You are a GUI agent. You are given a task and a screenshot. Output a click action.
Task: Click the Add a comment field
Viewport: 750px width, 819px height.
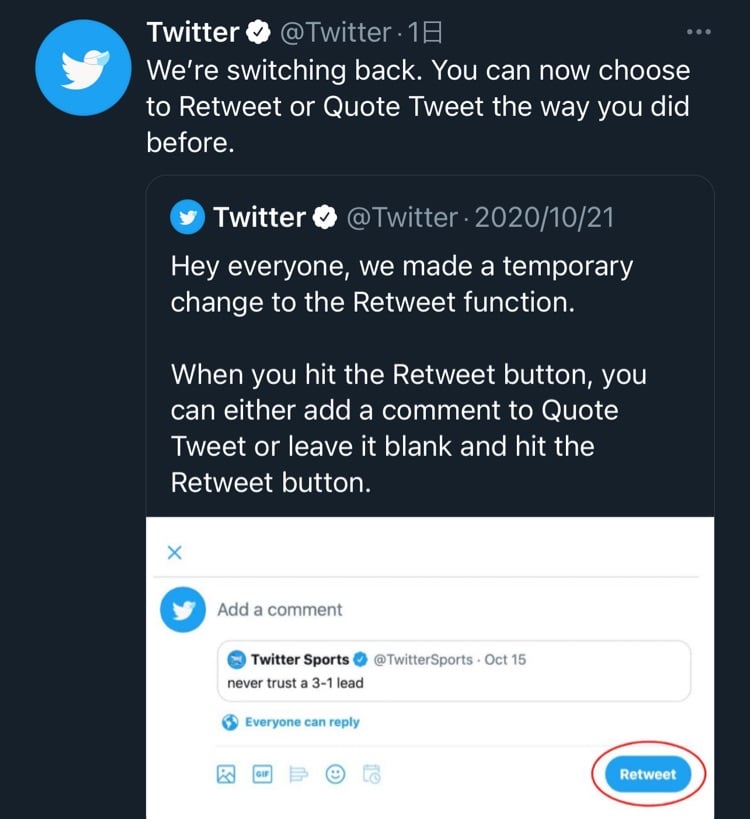(x=280, y=610)
